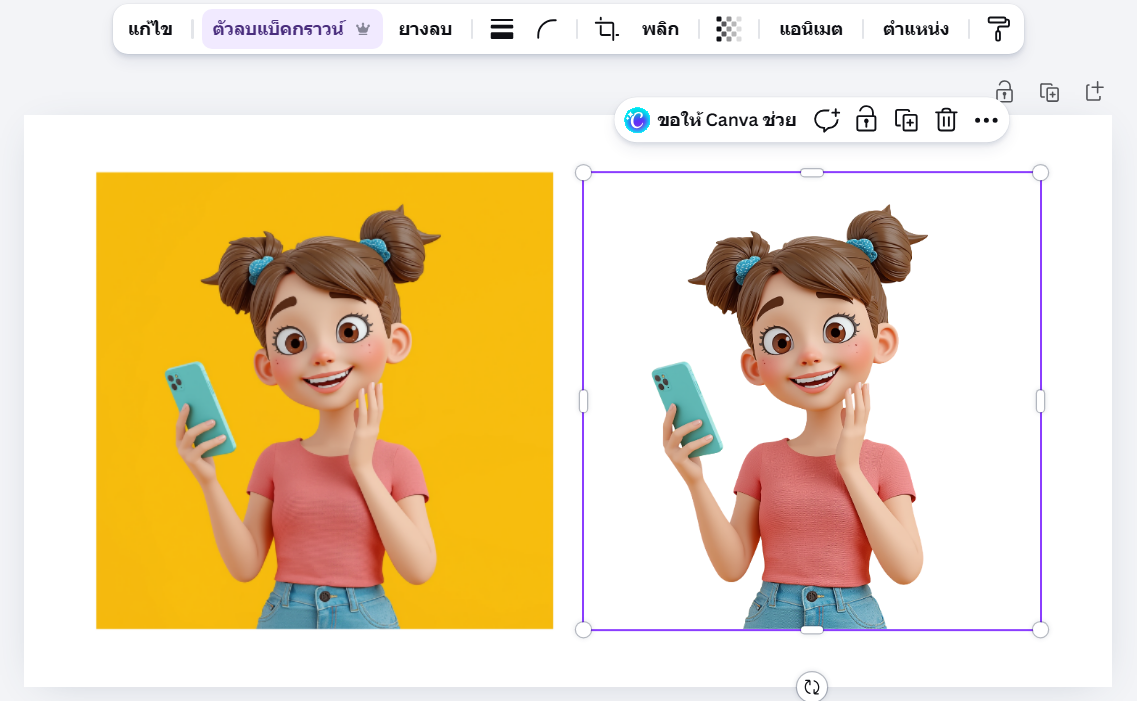Image resolution: width=1137 pixels, height=701 pixels.
Task: Toggle the page lock icon at top right
Action: coord(1003,90)
